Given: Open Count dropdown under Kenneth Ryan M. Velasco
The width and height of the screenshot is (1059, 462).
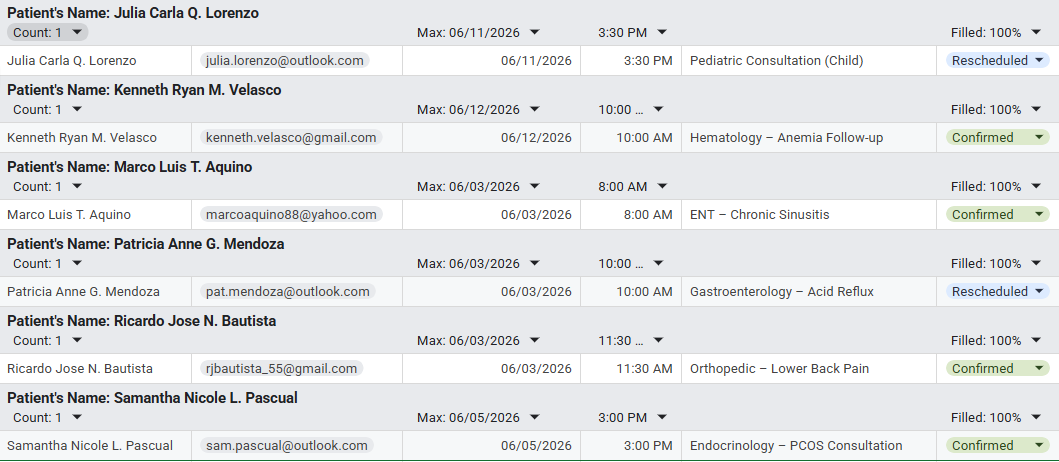Looking at the screenshot, I should click(47, 109).
